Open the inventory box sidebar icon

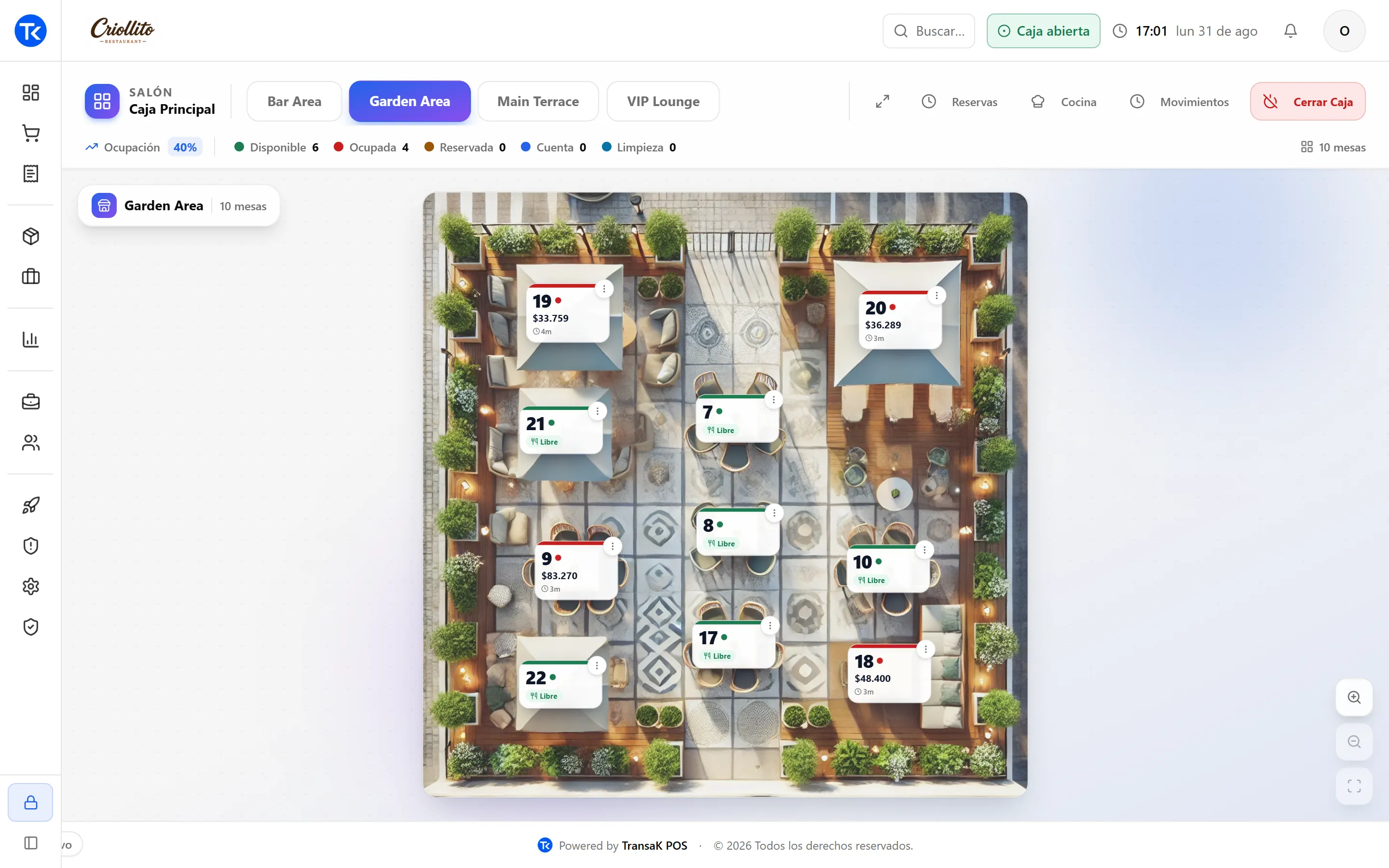(30, 236)
